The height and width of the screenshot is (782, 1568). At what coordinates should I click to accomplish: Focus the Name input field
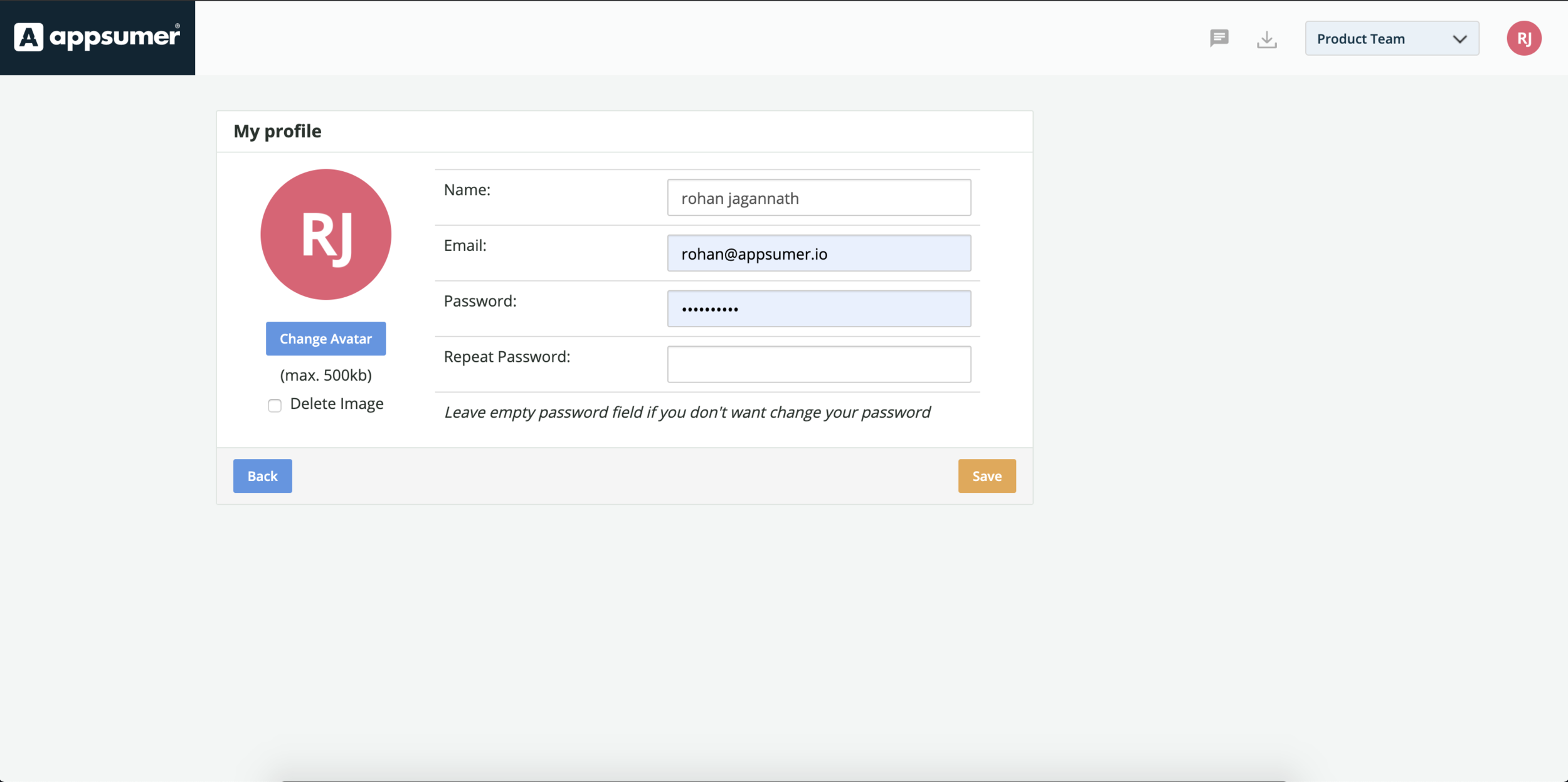(818, 198)
